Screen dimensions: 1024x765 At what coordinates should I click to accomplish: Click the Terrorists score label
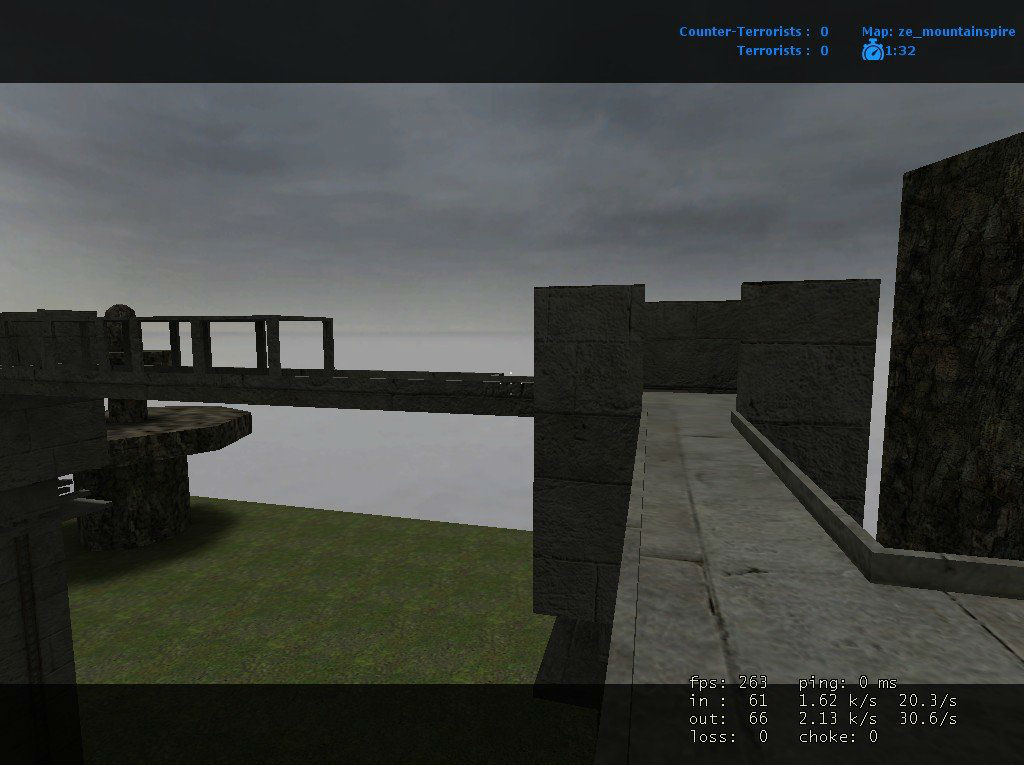coord(782,50)
